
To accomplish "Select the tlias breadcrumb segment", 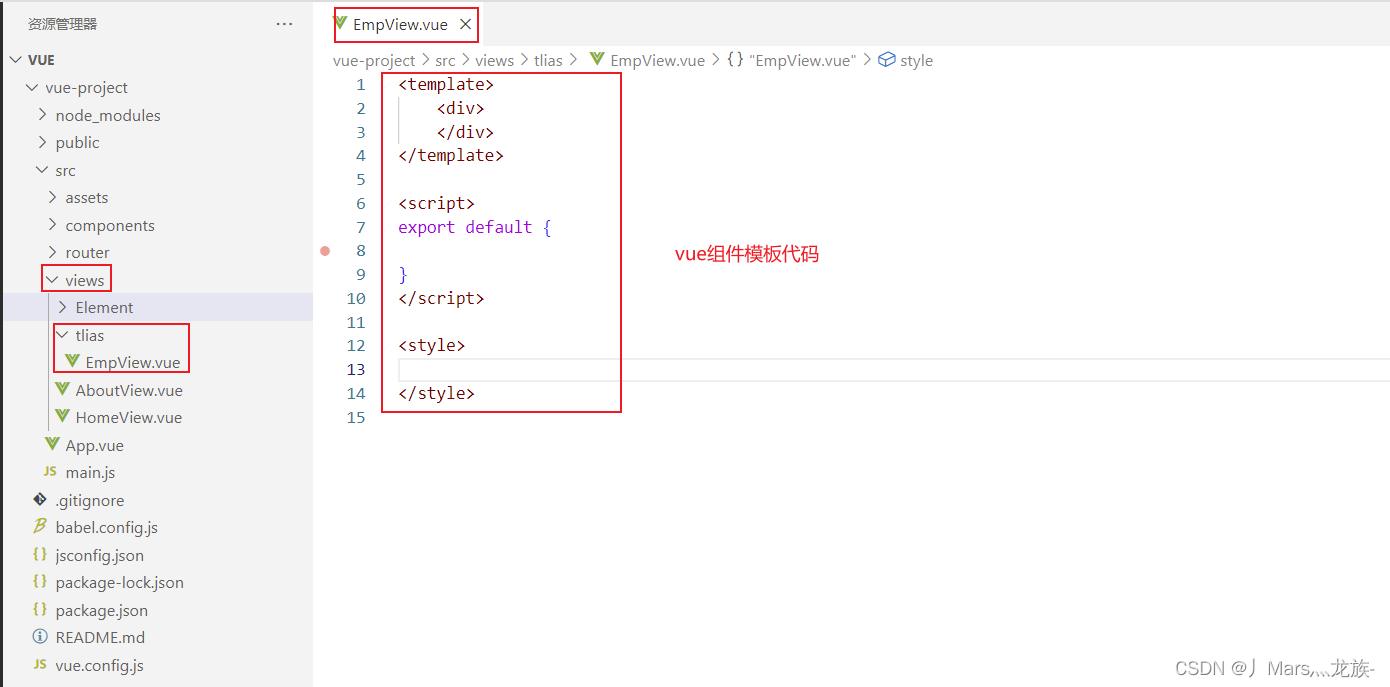I will pos(548,61).
